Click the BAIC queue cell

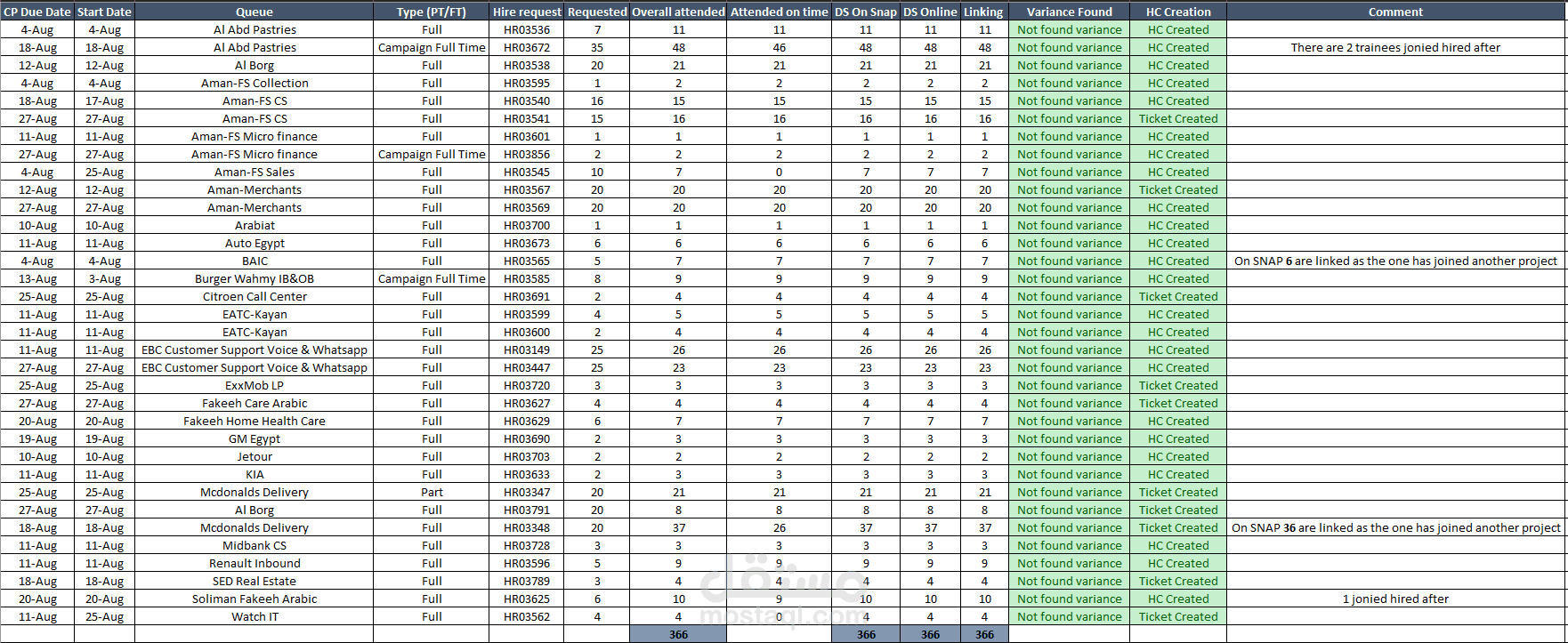(255, 261)
